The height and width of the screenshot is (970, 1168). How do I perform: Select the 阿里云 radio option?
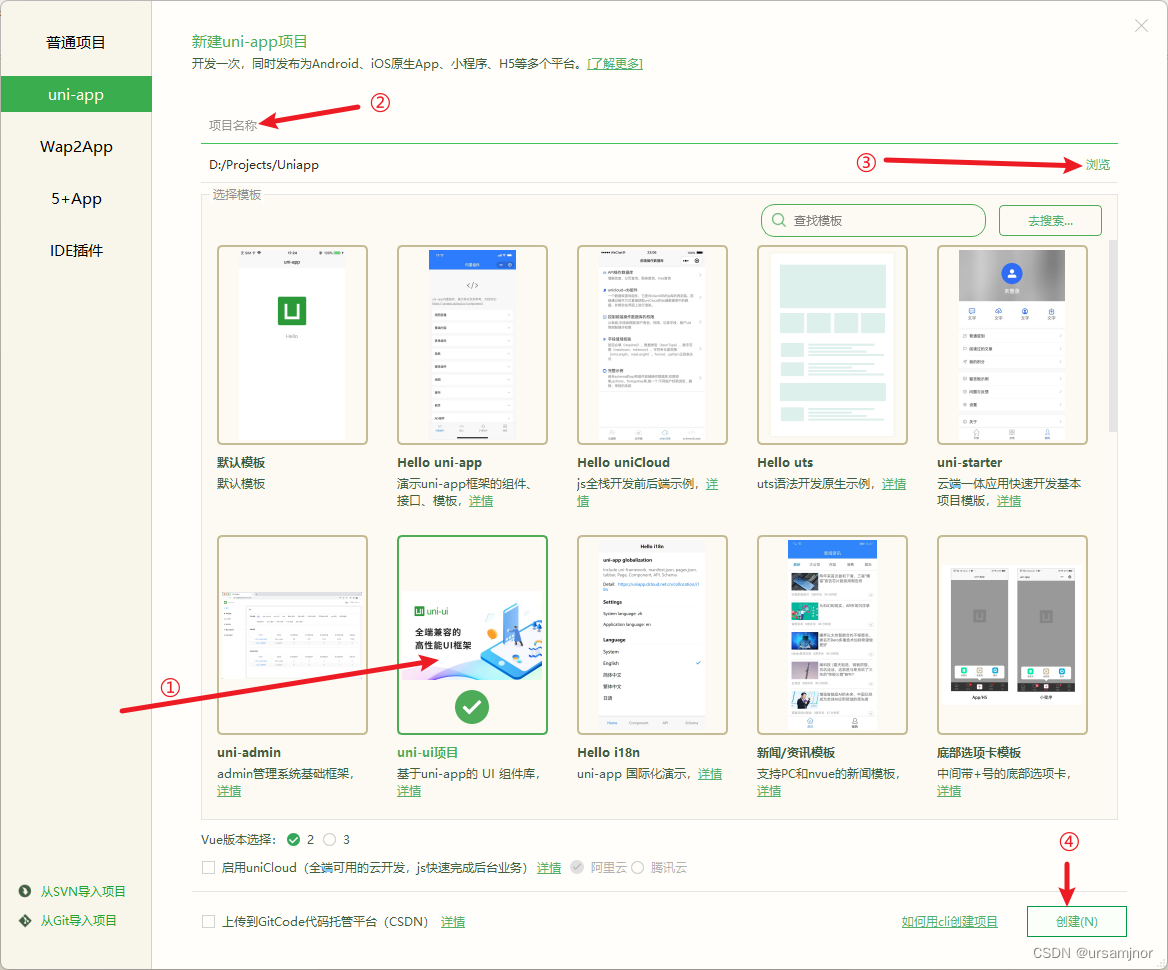(x=577, y=867)
